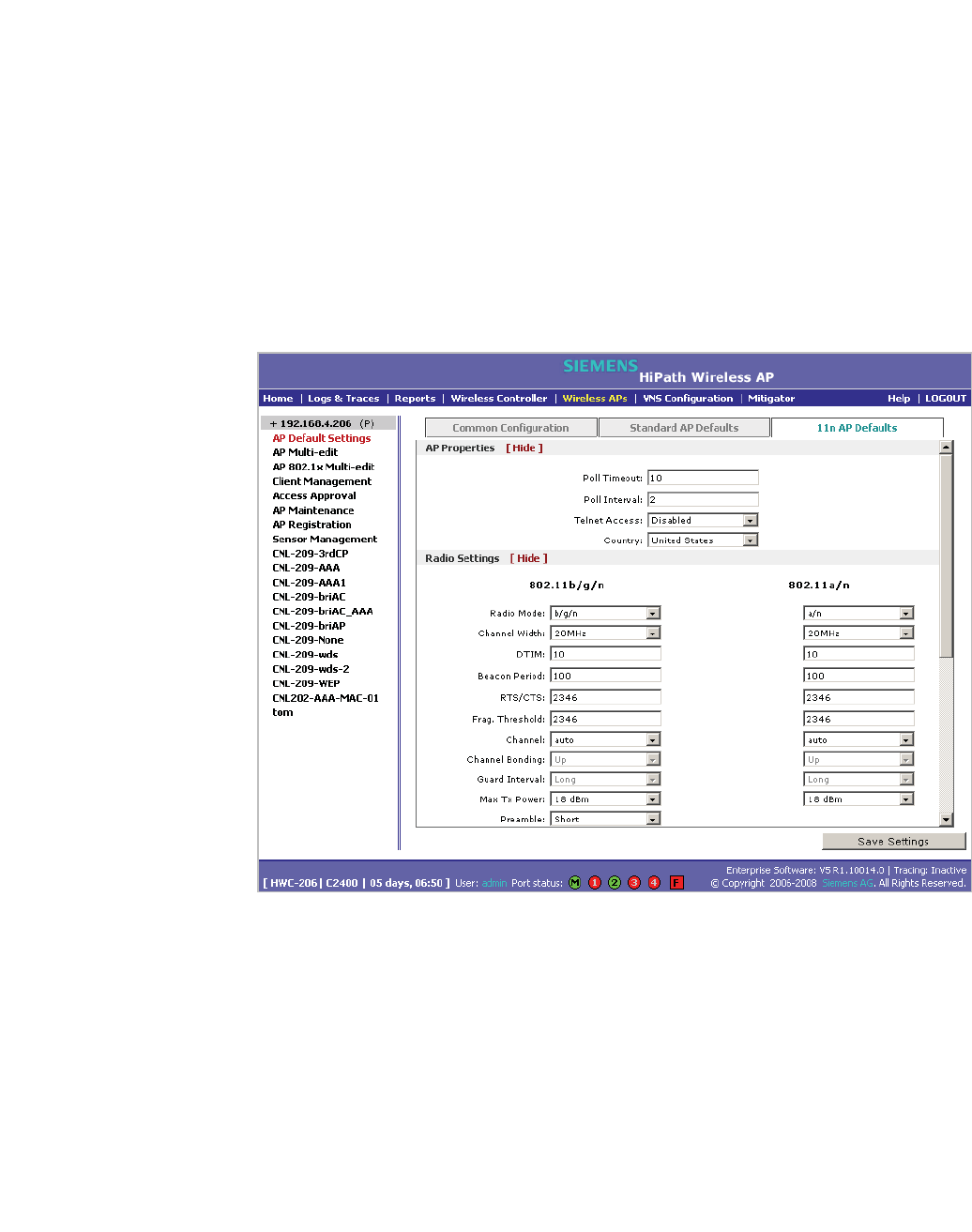Open the Reports menu
This screenshot has width=972, height=1232.
pos(415,399)
